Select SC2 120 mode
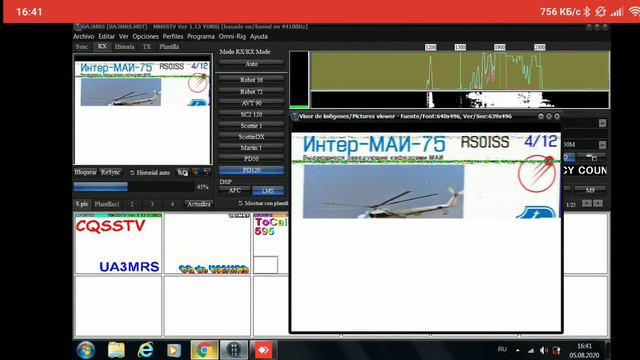The height and width of the screenshot is (360, 640). [x=251, y=114]
